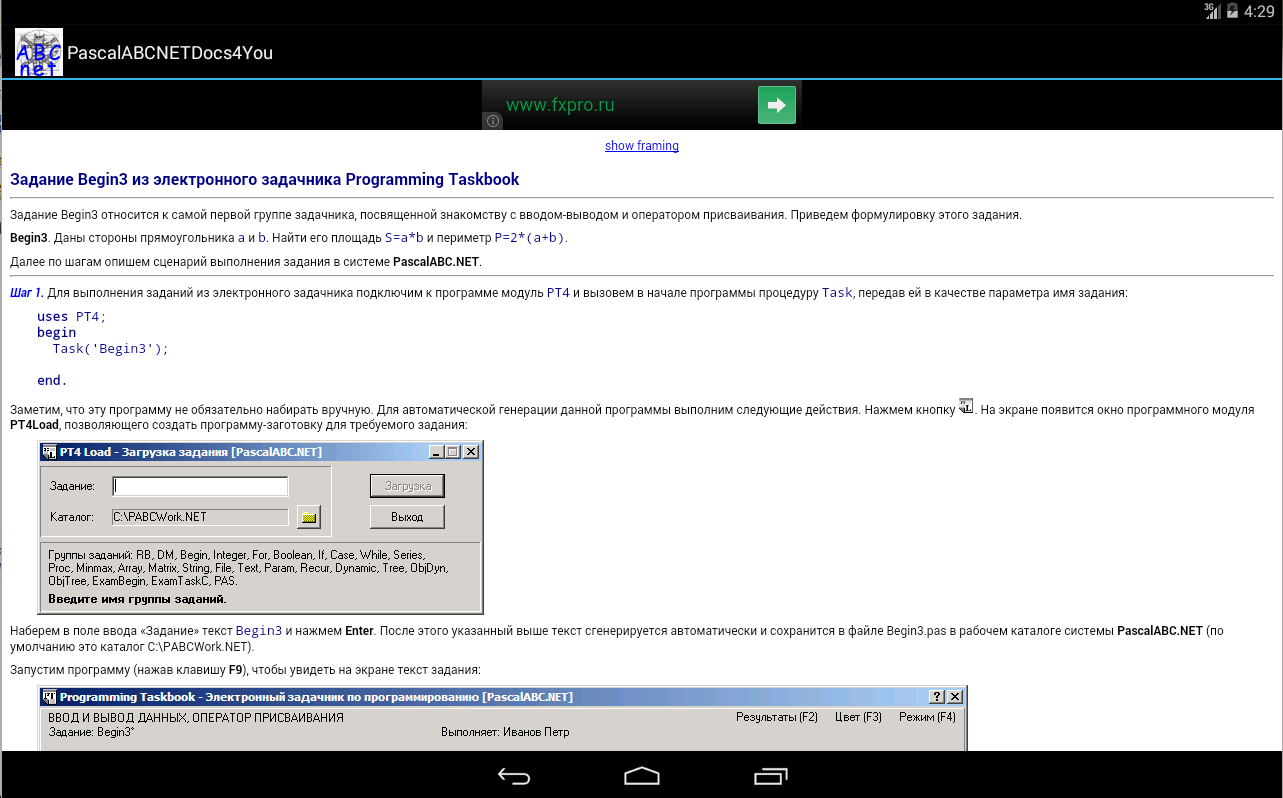Open the ad info icon on the banner
Viewport: 1283px width, 798px height.
tap(493, 121)
